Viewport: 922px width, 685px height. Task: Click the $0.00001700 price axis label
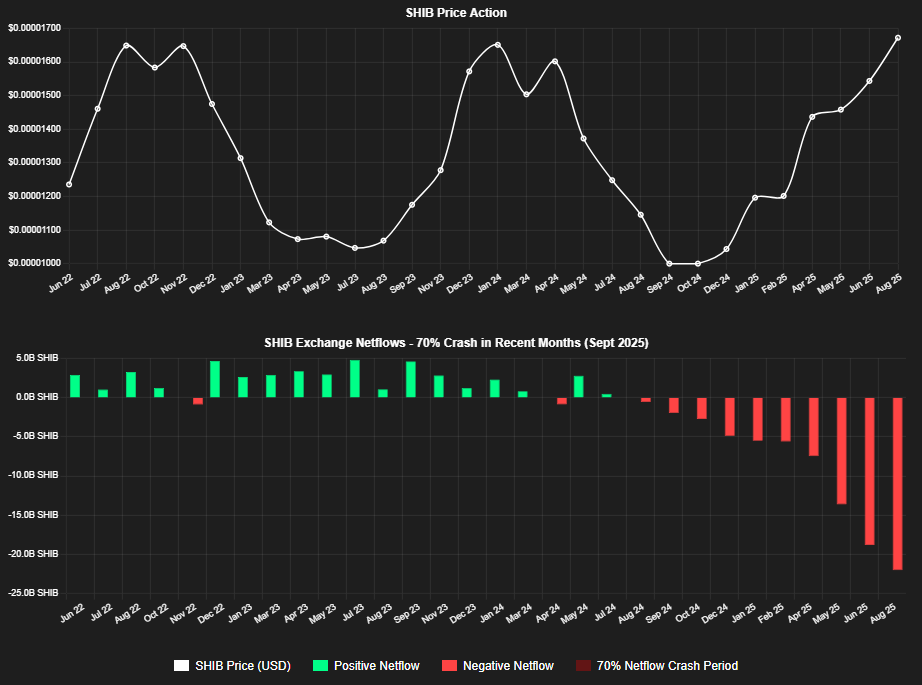tap(34, 28)
